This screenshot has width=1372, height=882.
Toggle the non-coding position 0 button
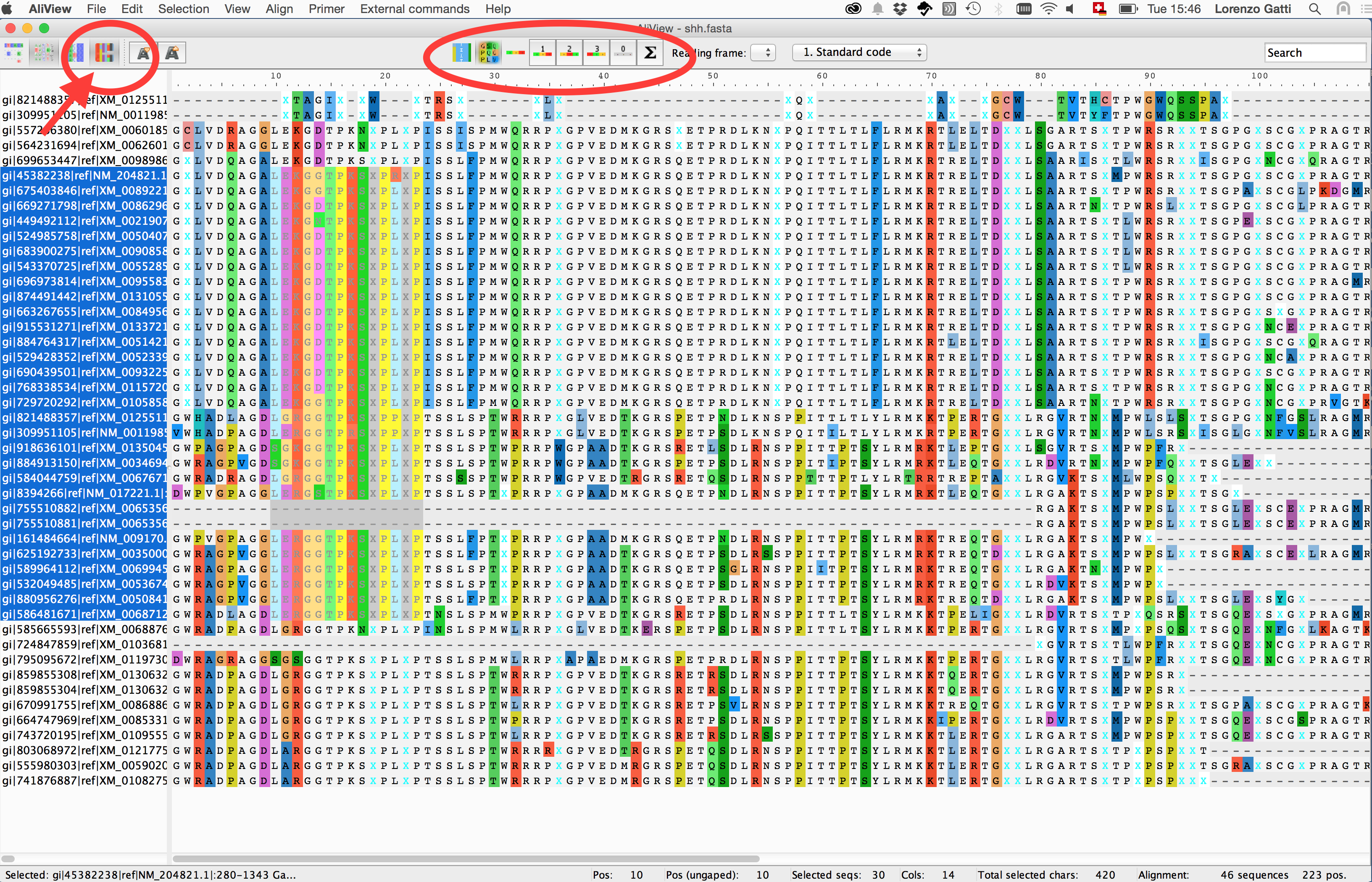click(x=623, y=53)
